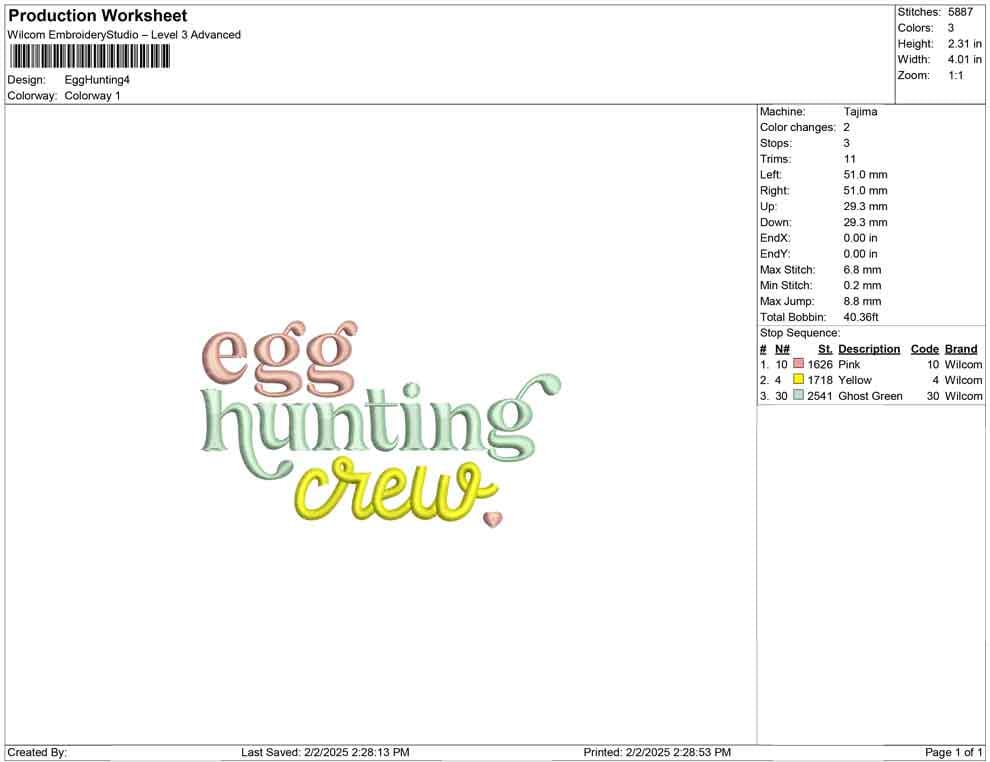Click the Description column header

click(869, 348)
